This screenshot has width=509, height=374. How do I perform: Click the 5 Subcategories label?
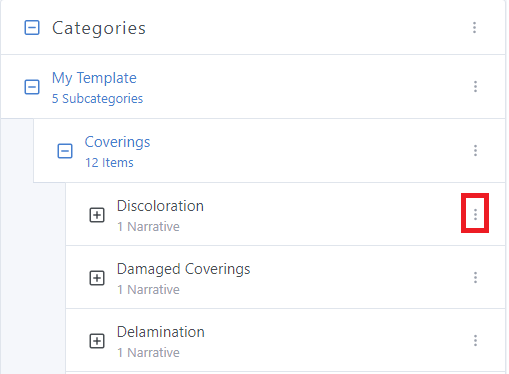tap(97, 99)
